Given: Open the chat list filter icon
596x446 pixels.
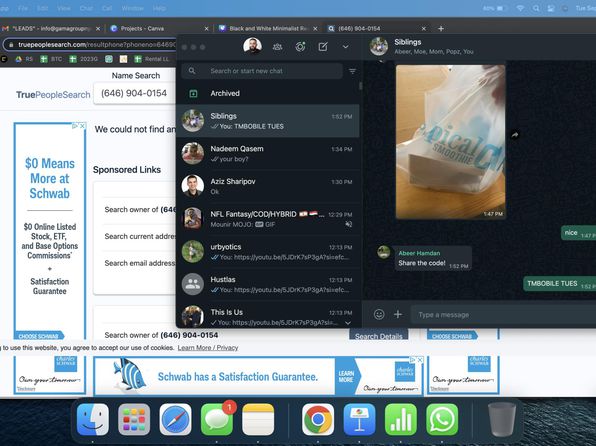Looking at the screenshot, I should pyautogui.click(x=352, y=71).
